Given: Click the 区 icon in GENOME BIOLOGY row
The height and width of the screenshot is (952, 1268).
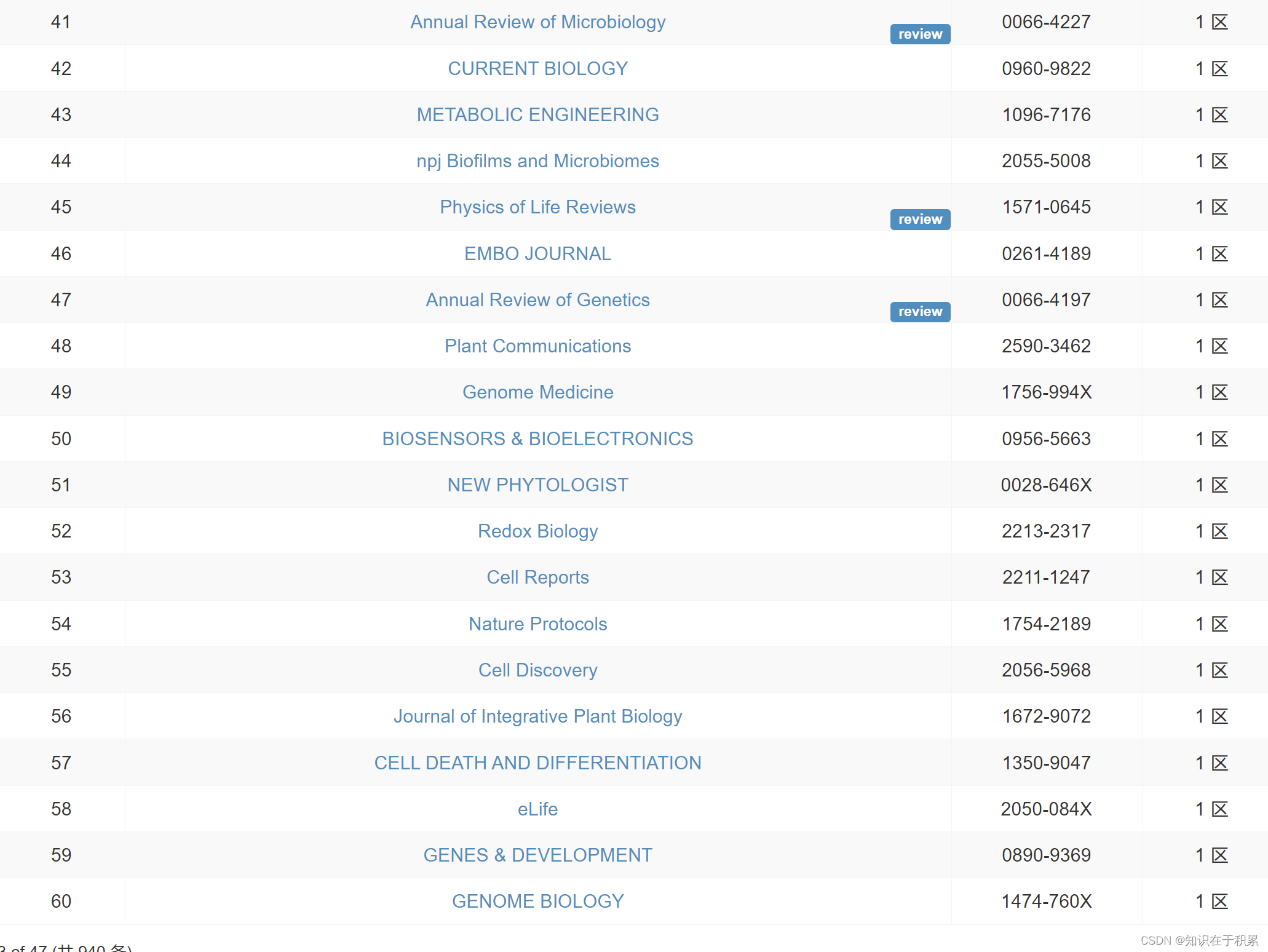Looking at the screenshot, I should click(1219, 901).
